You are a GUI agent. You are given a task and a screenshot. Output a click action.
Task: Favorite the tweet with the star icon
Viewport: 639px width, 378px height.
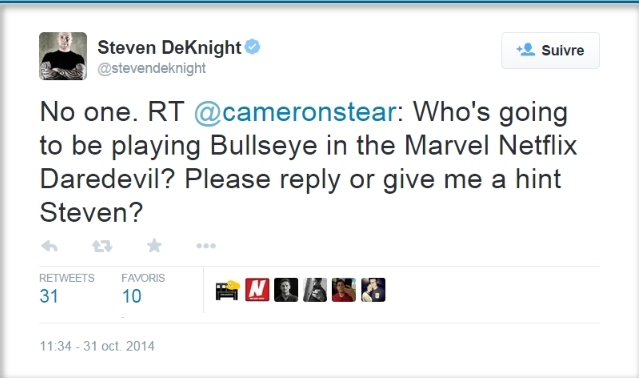click(154, 246)
